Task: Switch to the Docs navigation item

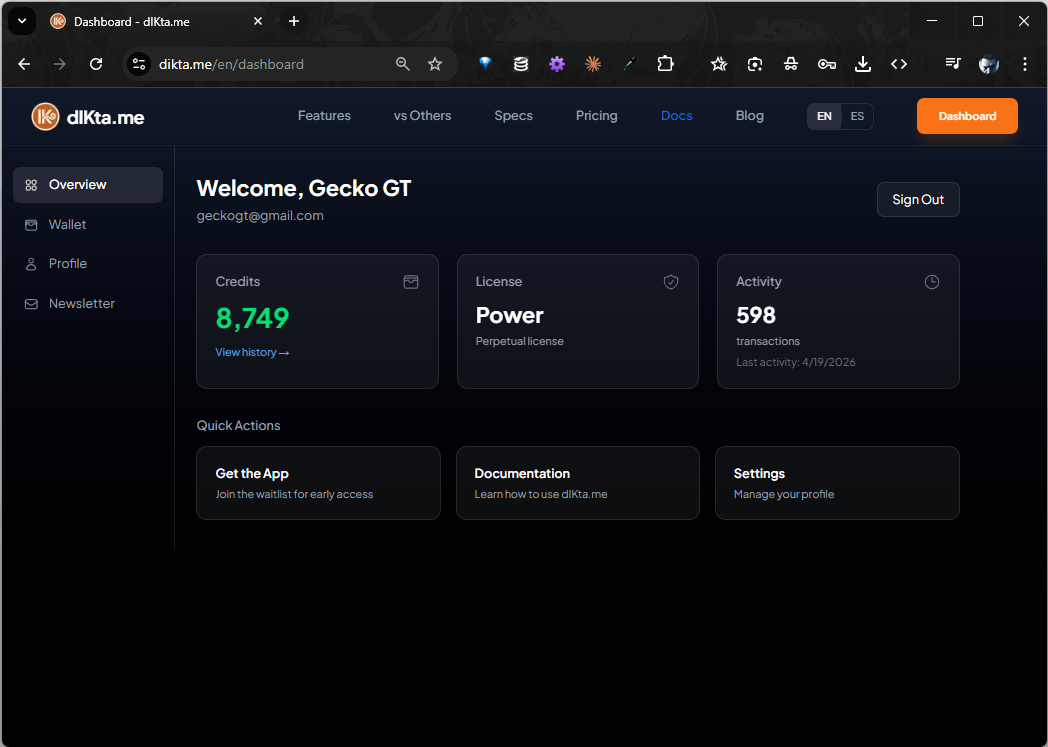Action: coord(676,116)
